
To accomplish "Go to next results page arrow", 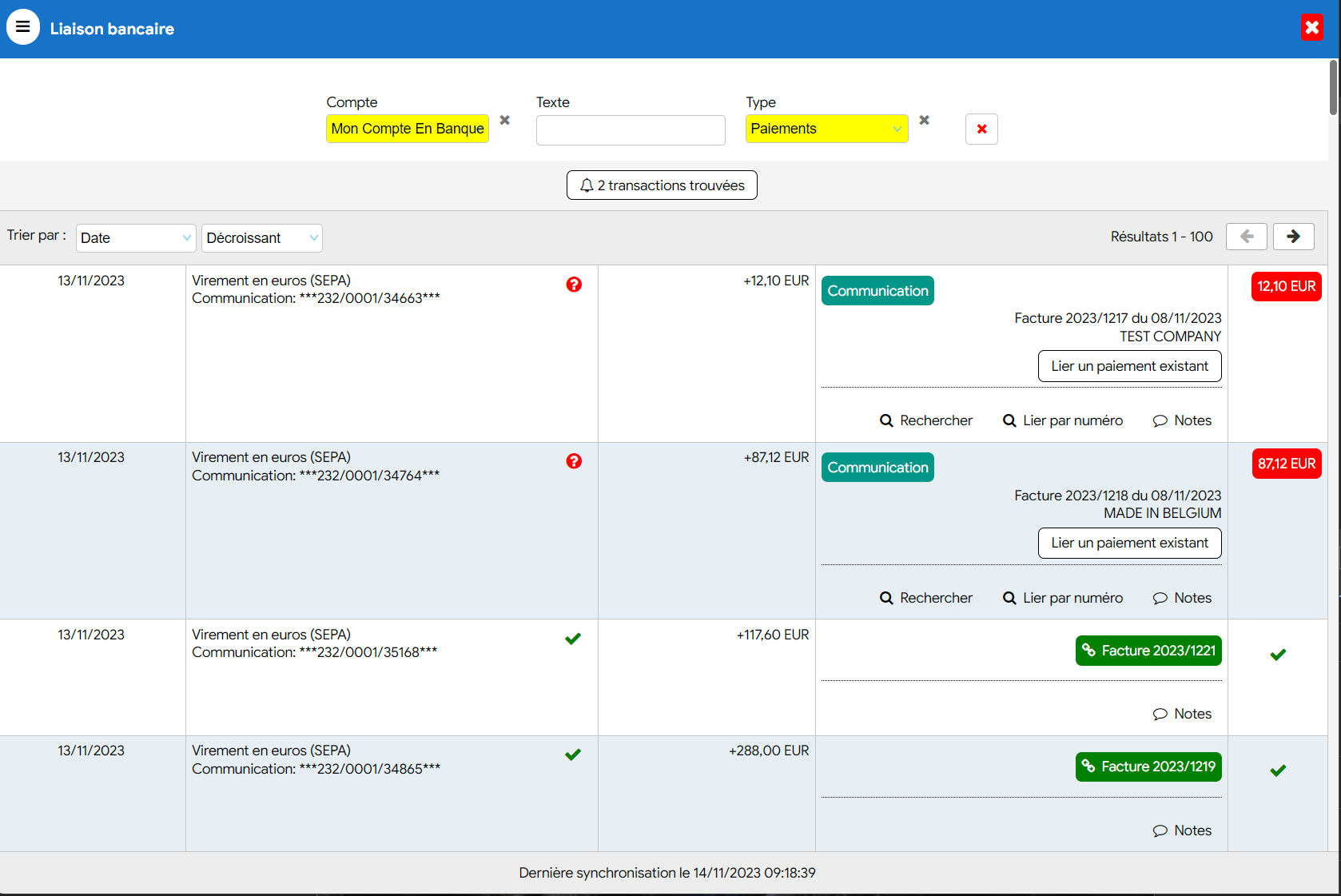I will coord(1294,237).
